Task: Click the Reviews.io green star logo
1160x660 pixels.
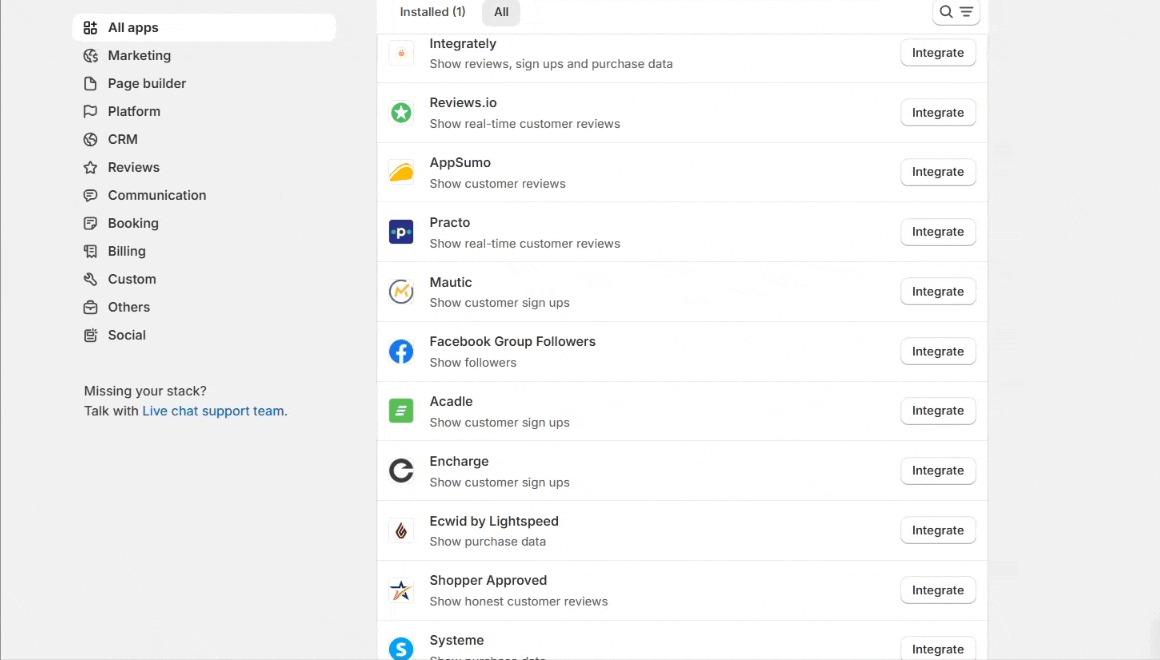Action: pyautogui.click(x=401, y=112)
